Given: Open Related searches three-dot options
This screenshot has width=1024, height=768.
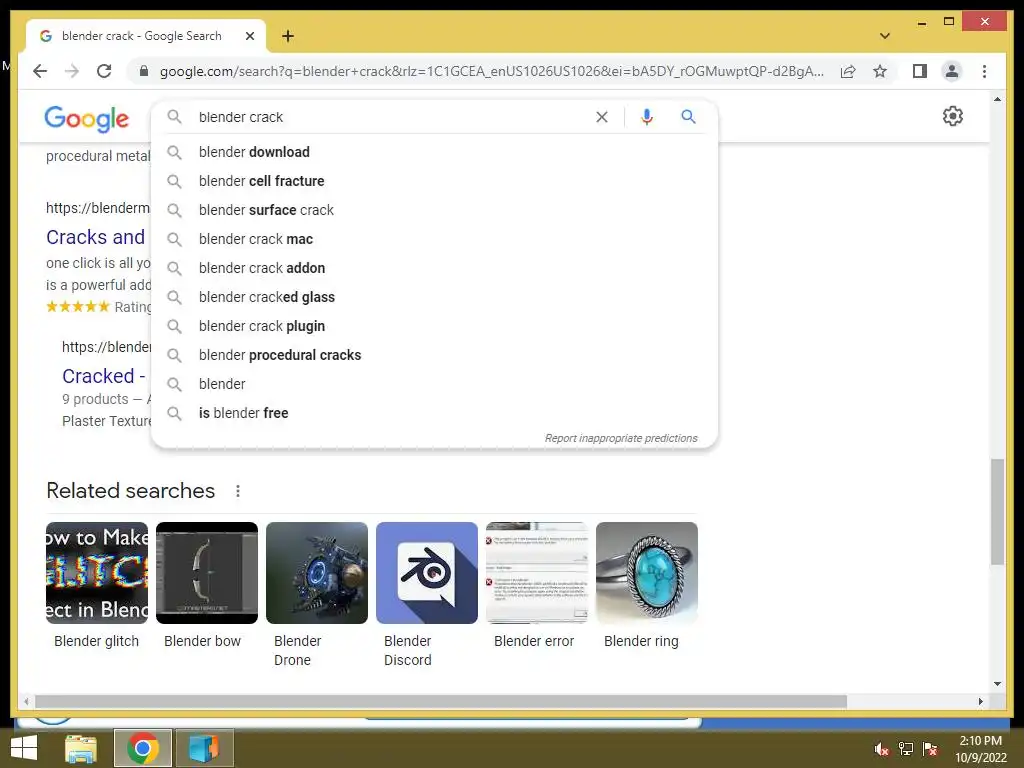Looking at the screenshot, I should click(238, 491).
